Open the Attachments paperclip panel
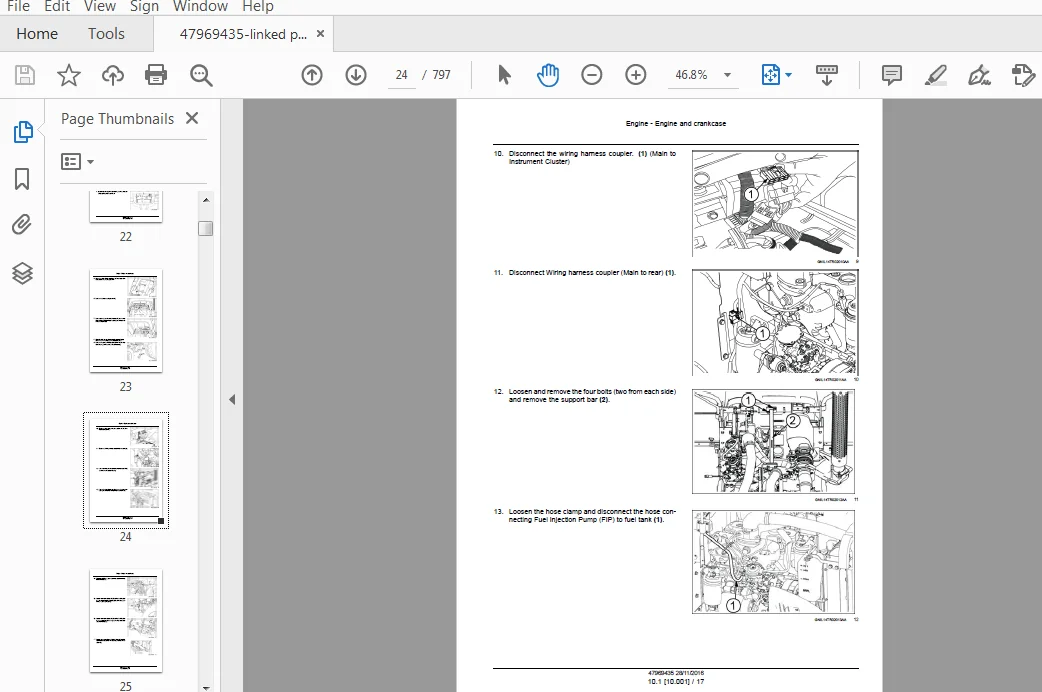The height and width of the screenshot is (692, 1042). pos(22,225)
